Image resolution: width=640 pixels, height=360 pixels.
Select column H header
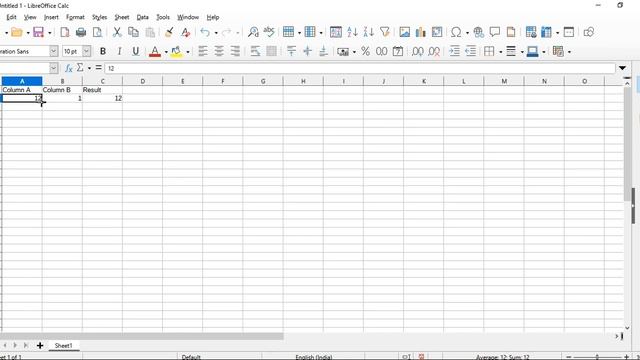click(x=303, y=81)
